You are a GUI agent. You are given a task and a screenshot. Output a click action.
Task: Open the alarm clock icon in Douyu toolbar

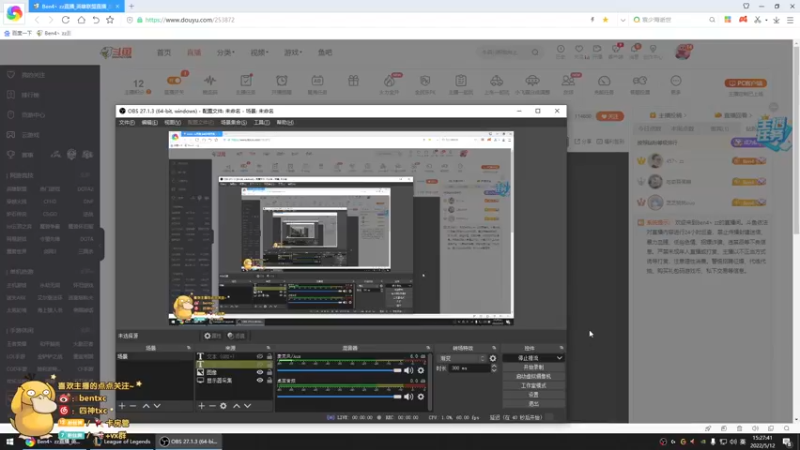click(x=282, y=81)
